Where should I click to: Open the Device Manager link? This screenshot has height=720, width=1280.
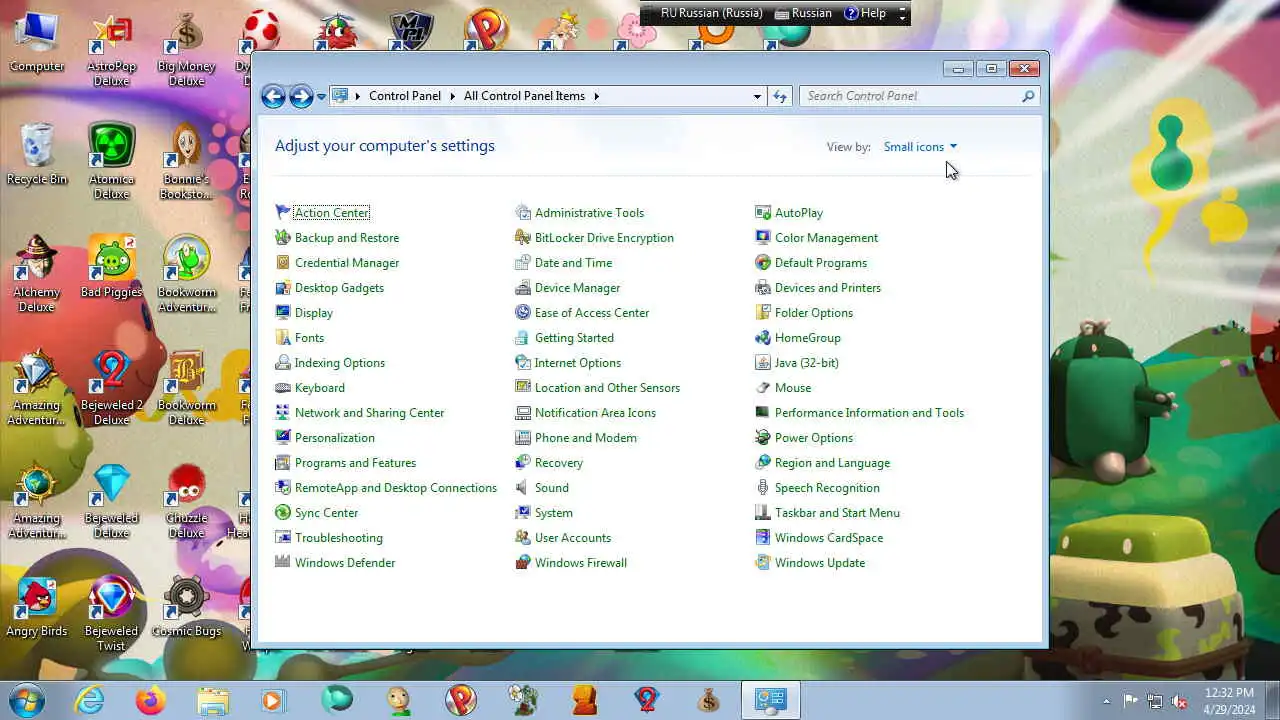(577, 287)
